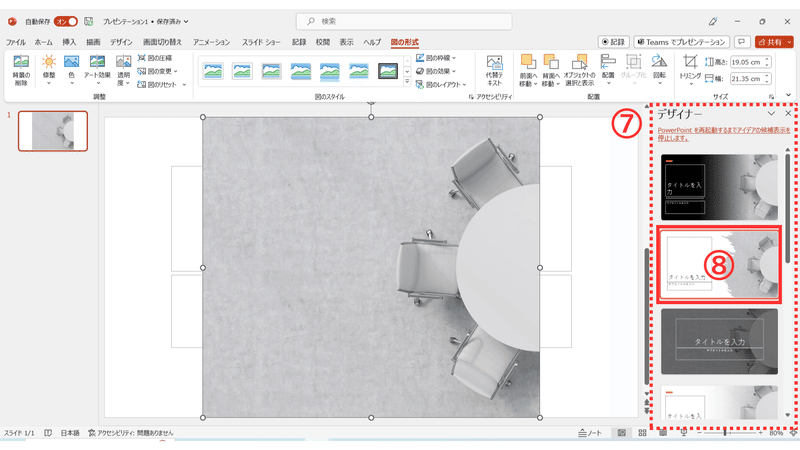
Task: Switch to the Design (デザイン) tab
Action: (121, 42)
